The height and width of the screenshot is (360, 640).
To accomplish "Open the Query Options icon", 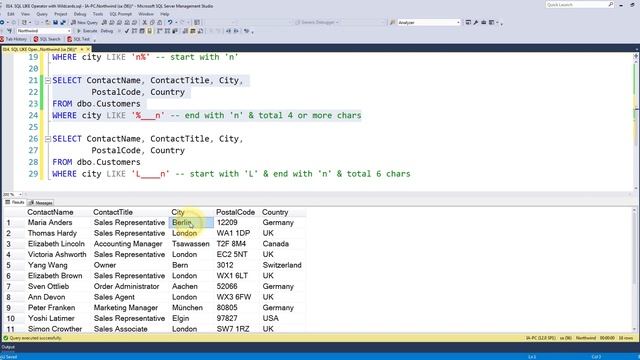I will pos(142,31).
